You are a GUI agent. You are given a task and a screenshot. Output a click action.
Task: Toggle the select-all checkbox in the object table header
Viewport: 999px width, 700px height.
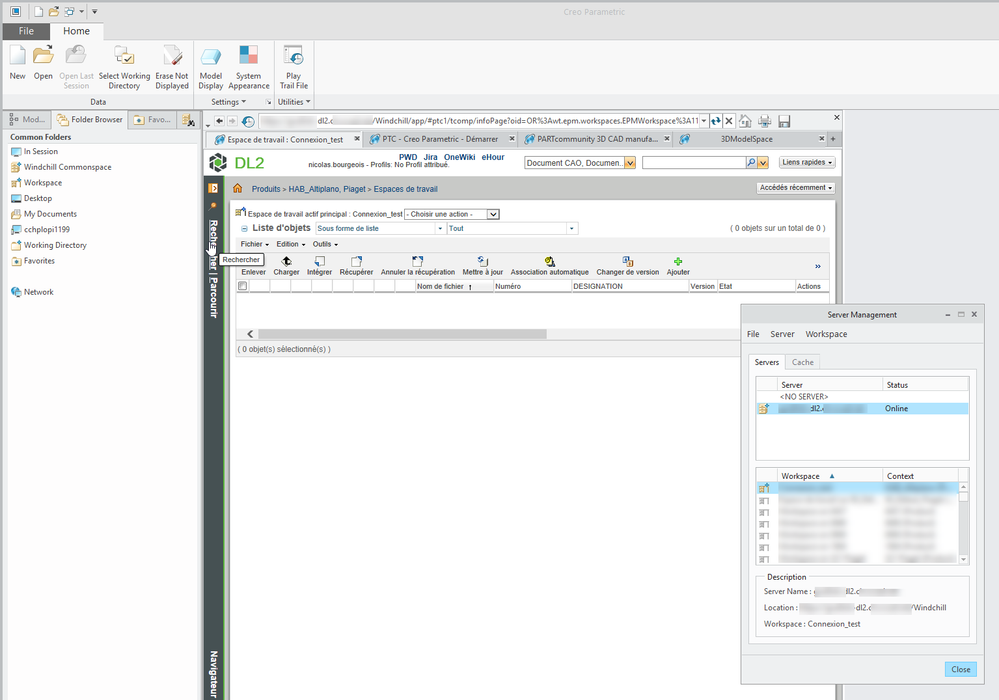(242, 286)
